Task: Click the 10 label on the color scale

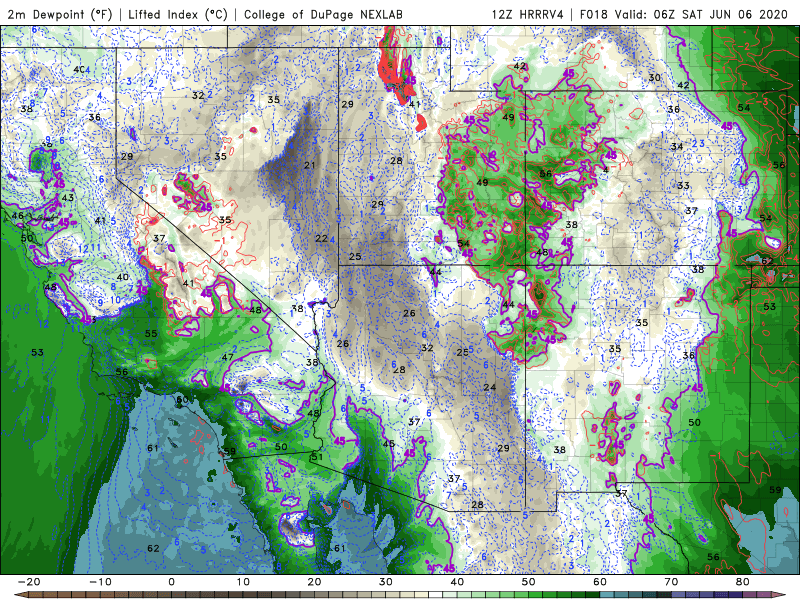Action: click(243, 582)
